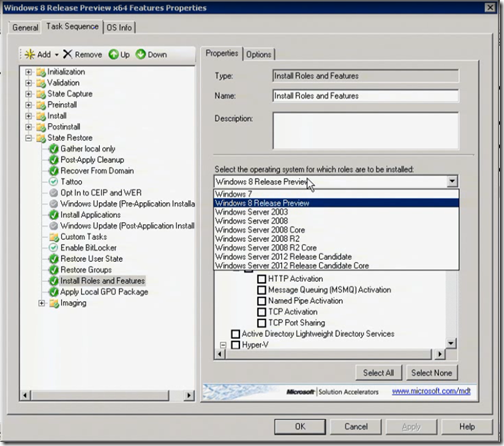Click green check icon for Recover From Domain
The image size is (504, 446).
(54, 171)
